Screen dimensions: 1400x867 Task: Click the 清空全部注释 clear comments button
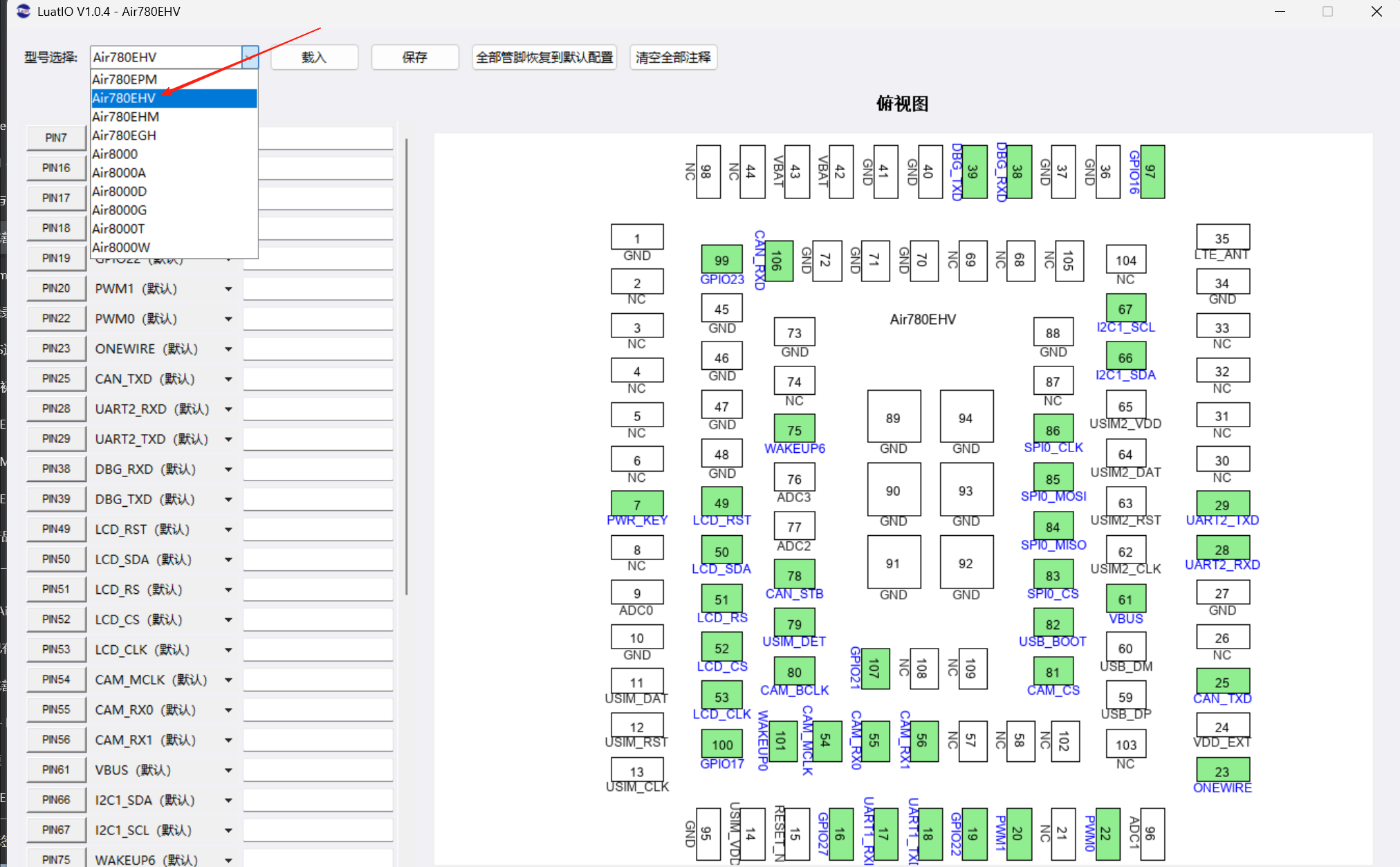(x=673, y=57)
